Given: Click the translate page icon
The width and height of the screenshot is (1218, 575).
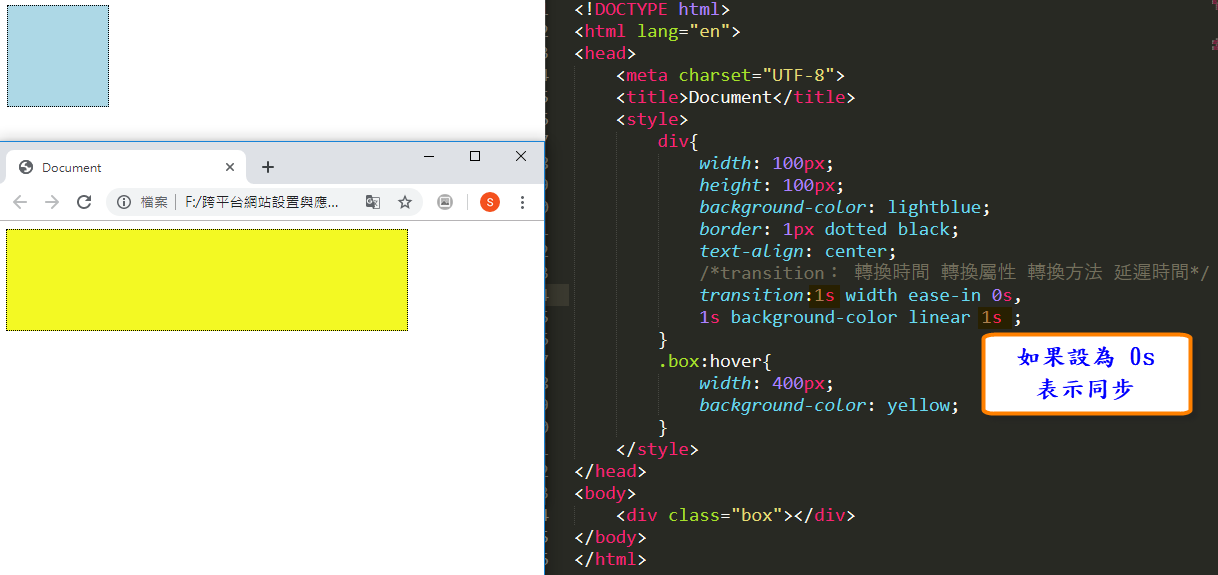Looking at the screenshot, I should [373, 202].
